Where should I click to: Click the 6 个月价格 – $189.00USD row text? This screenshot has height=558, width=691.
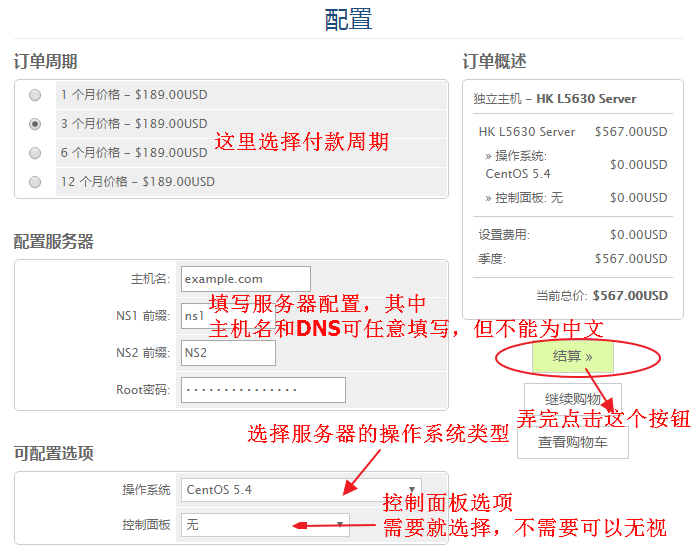coord(134,153)
